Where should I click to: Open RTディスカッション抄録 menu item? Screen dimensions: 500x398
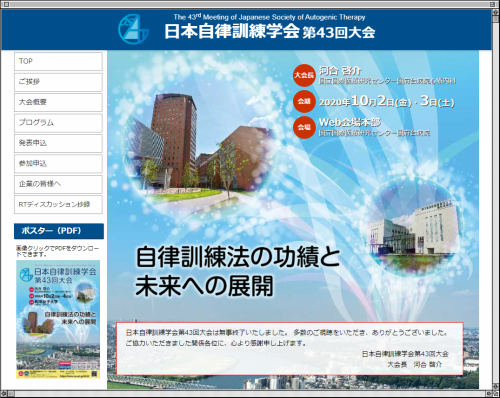click(58, 204)
